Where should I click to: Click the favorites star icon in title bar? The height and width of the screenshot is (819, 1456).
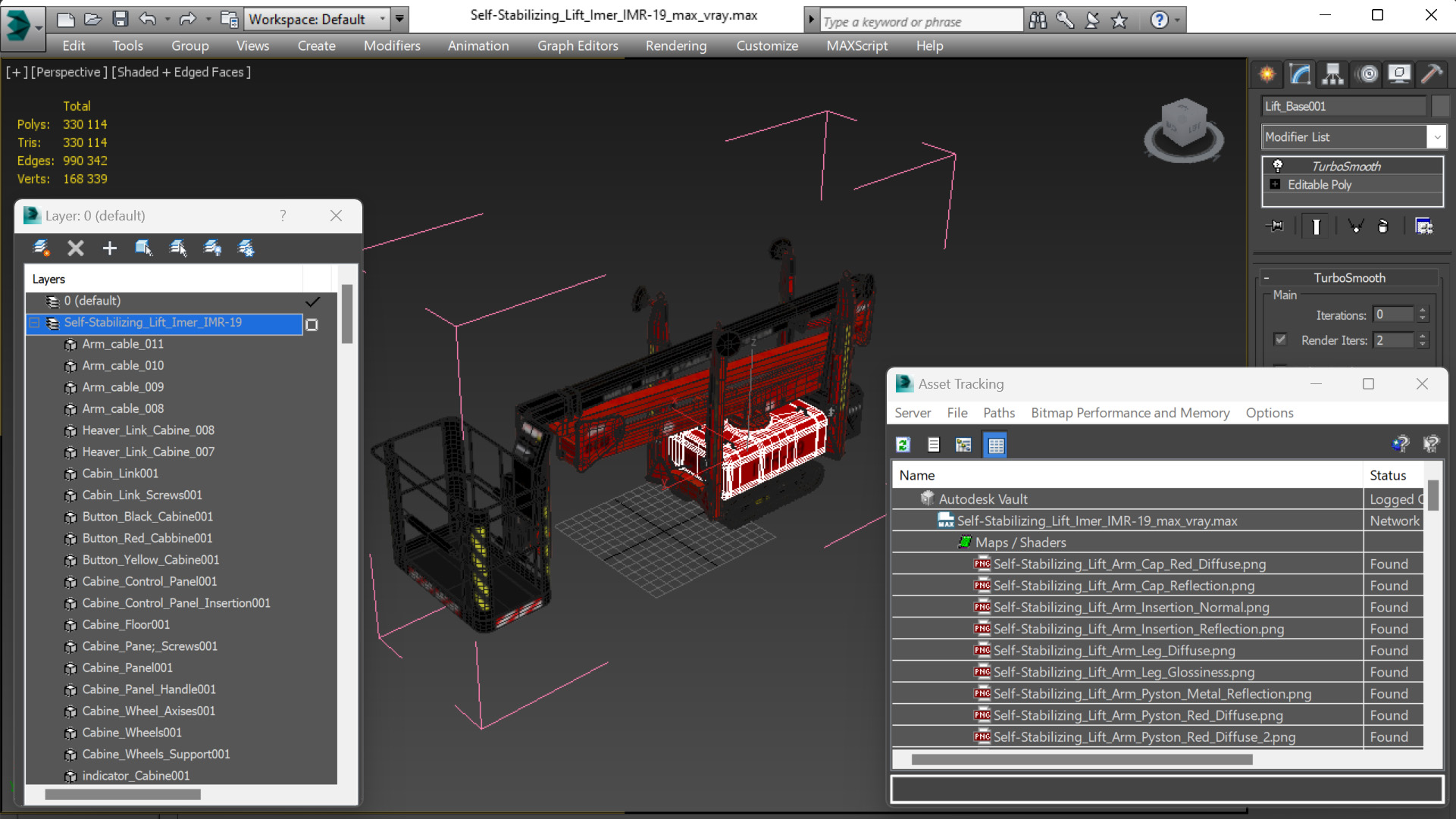[1119, 20]
